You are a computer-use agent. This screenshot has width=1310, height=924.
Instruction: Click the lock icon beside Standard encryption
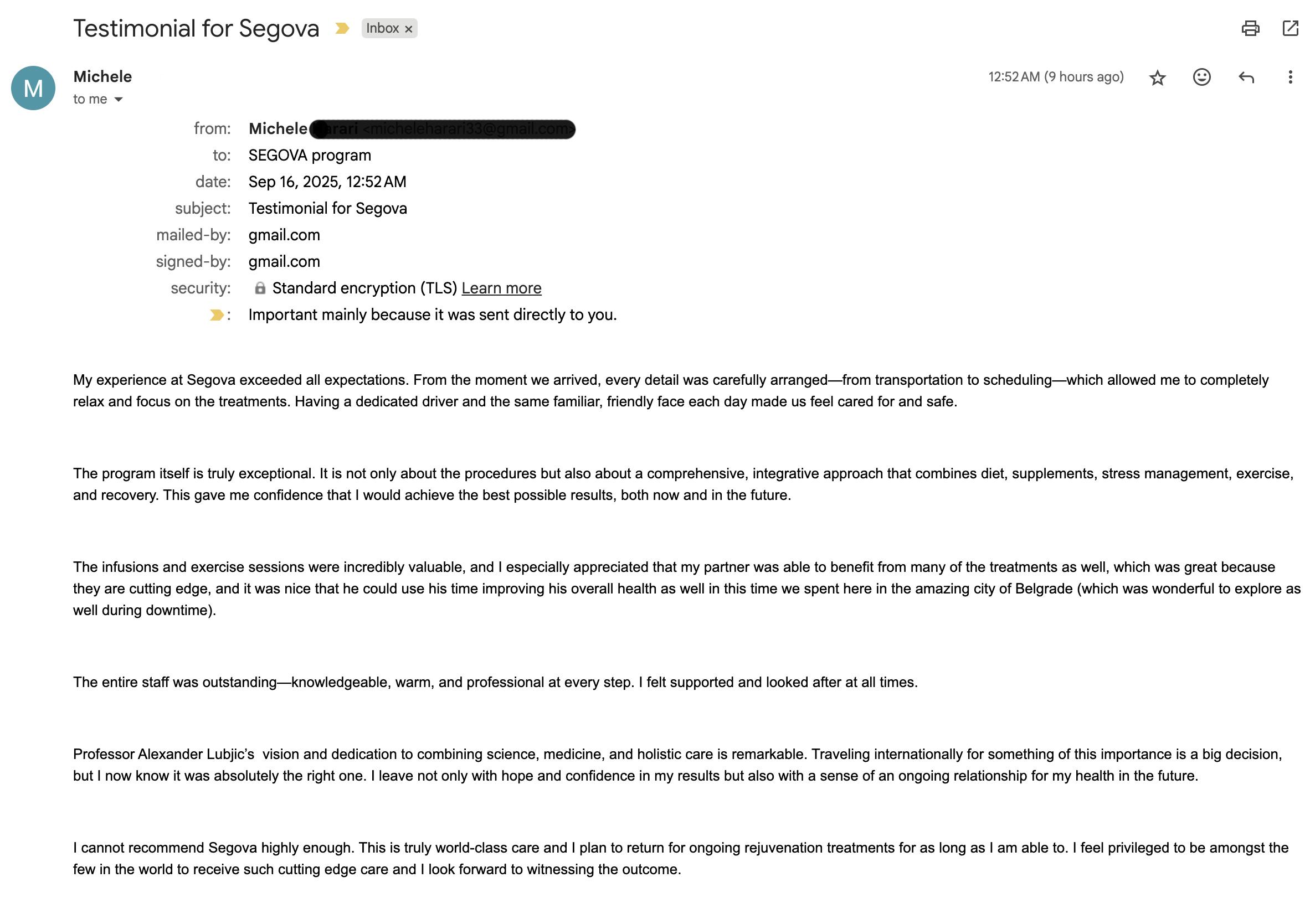(x=260, y=288)
